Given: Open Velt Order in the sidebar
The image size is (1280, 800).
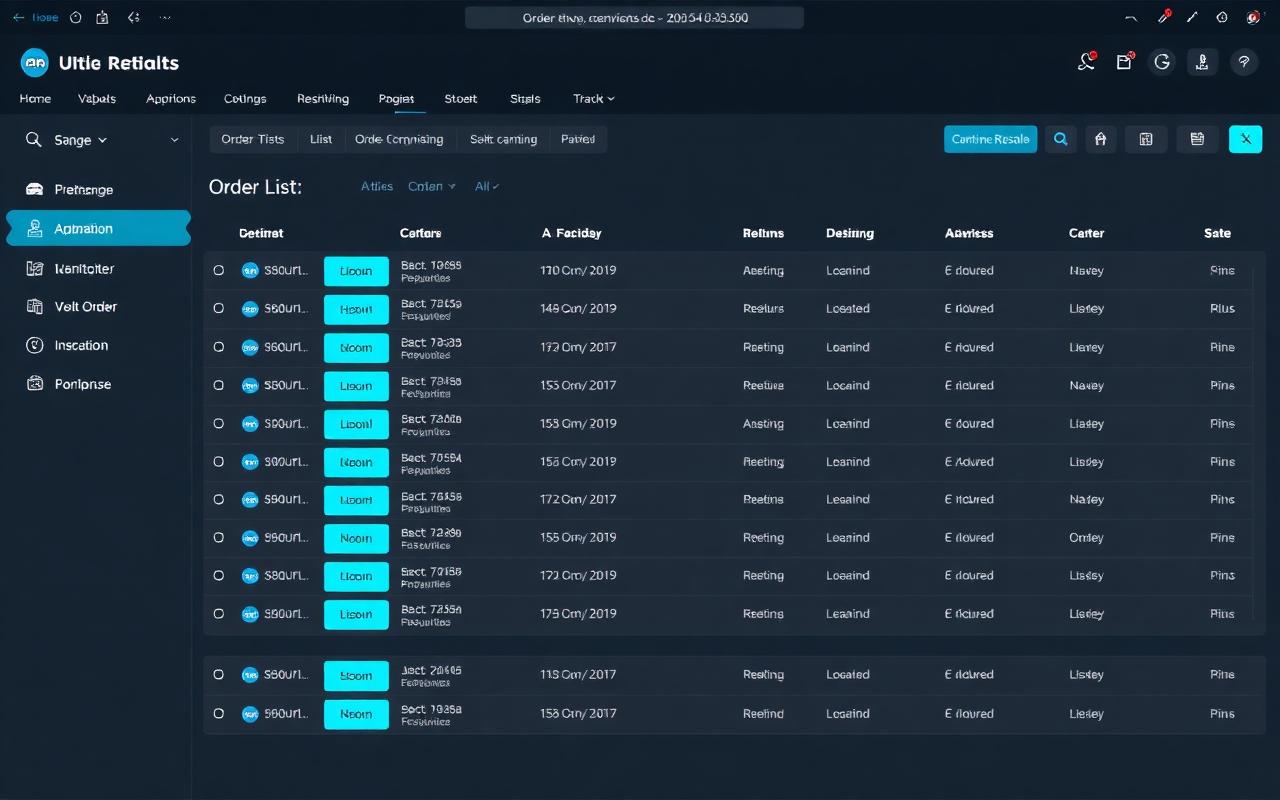Looking at the screenshot, I should click(96, 307).
